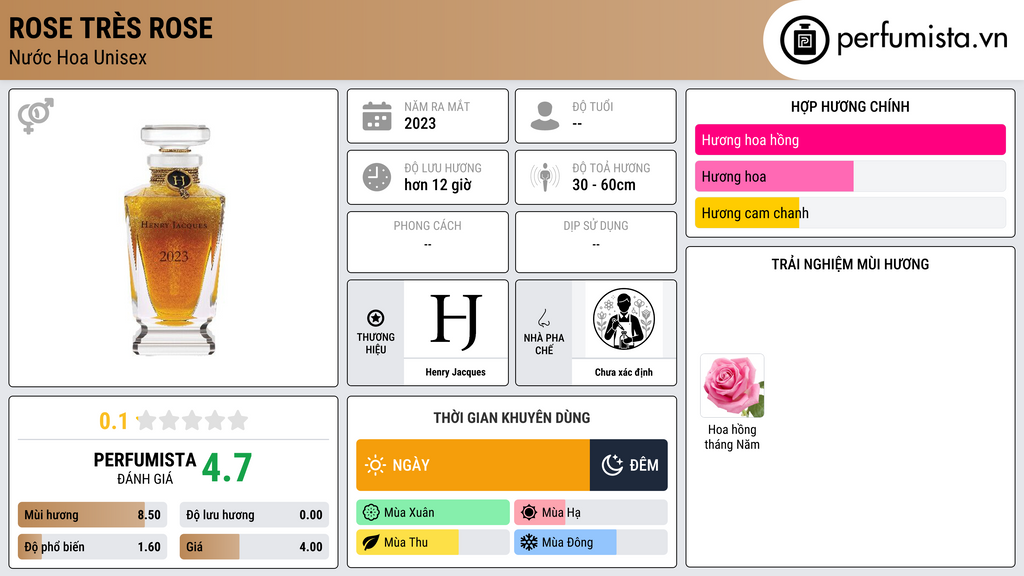The width and height of the screenshot is (1024, 576).
Task: Click the leaf icon beside Mùa Thu
Action: click(x=371, y=542)
